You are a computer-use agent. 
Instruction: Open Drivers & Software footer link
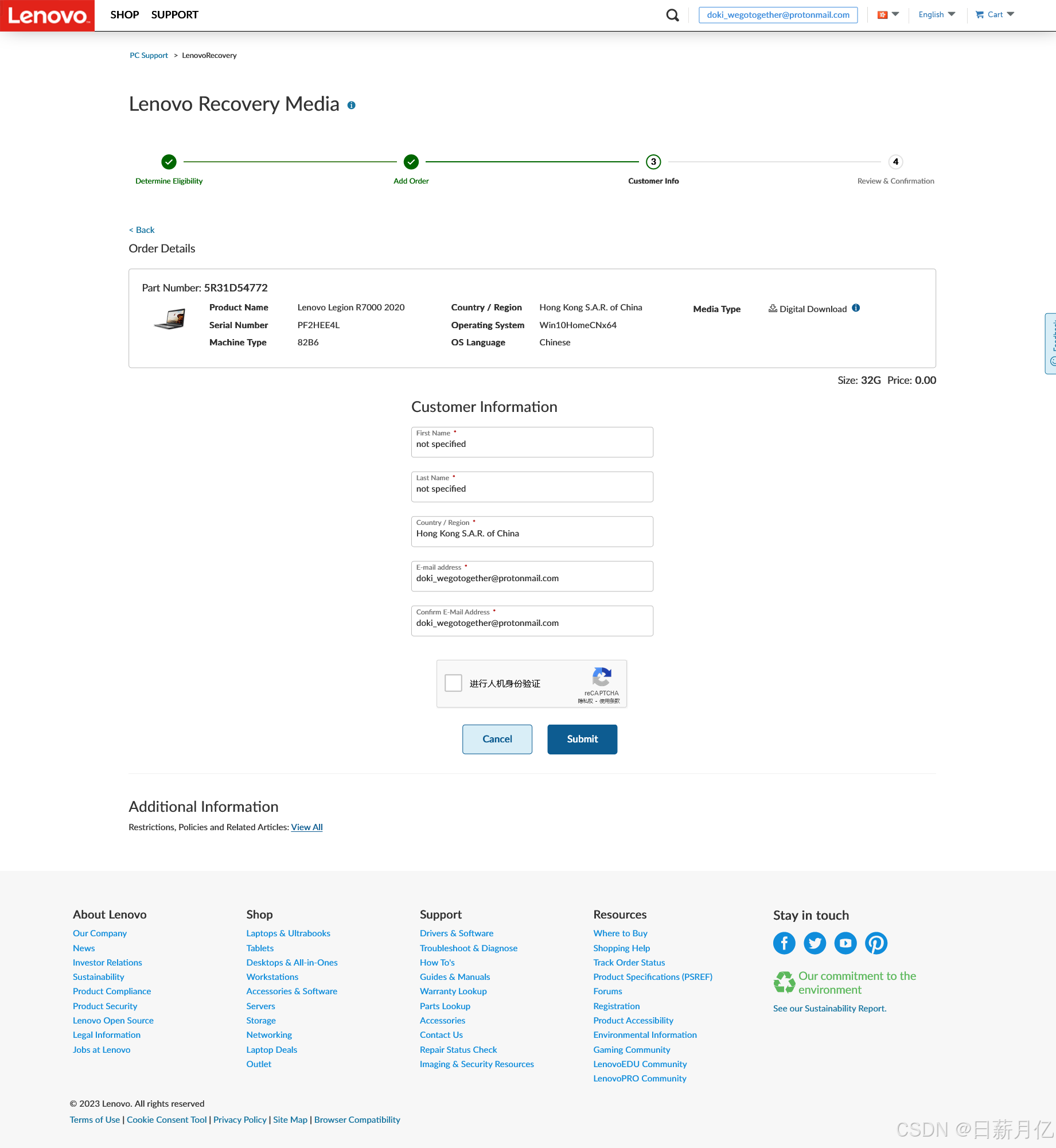456,933
